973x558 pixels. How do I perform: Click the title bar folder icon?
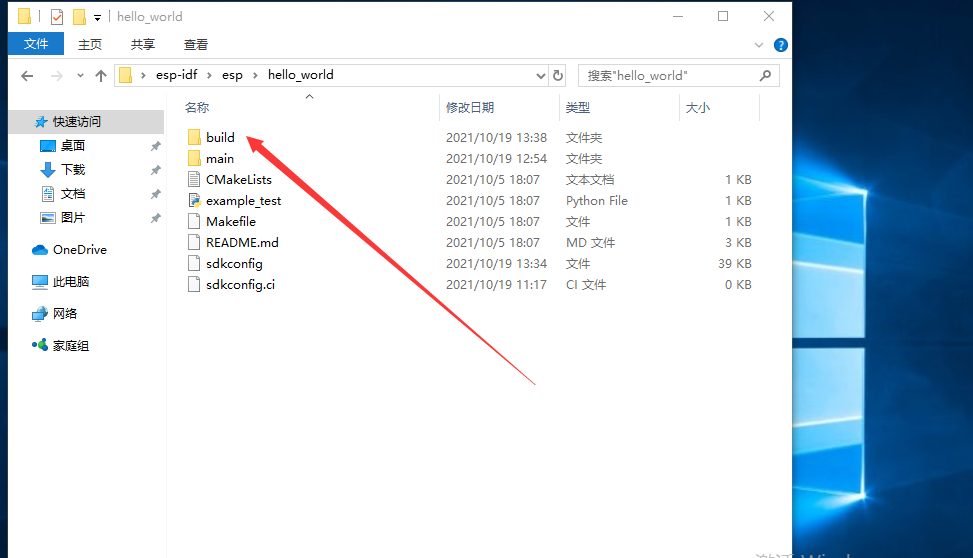[x=24, y=17]
